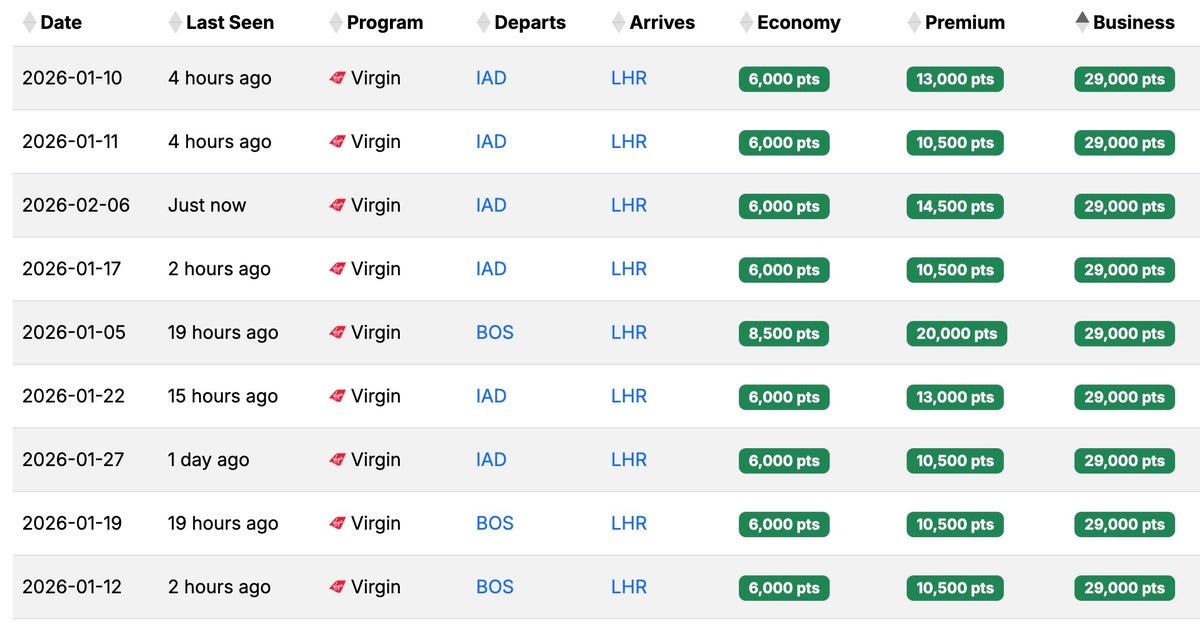Sort by Program using its sort icon
Viewport: 1200px width, 628px height.
(336, 22)
